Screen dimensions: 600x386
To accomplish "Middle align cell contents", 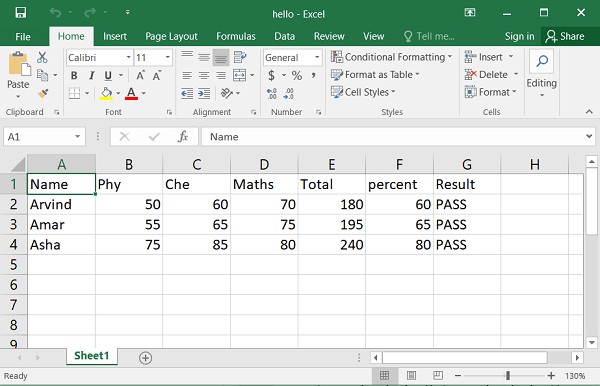I will click(204, 57).
